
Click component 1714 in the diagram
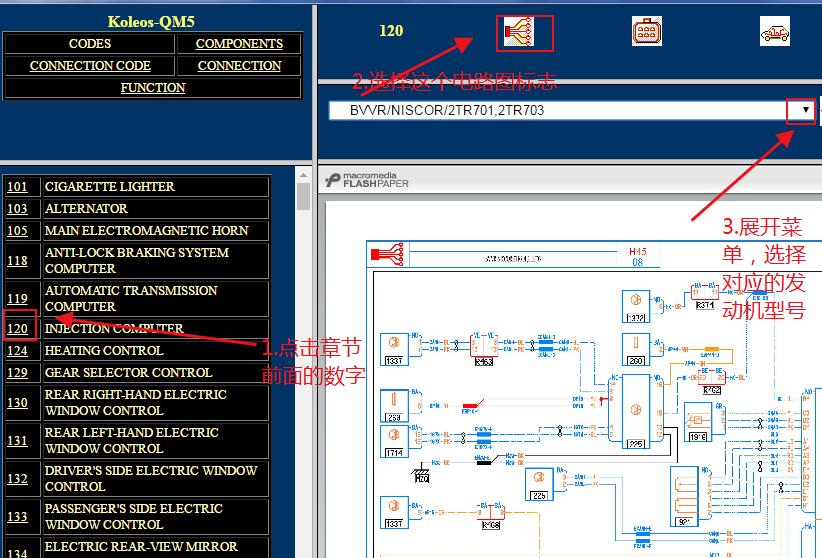(x=394, y=442)
